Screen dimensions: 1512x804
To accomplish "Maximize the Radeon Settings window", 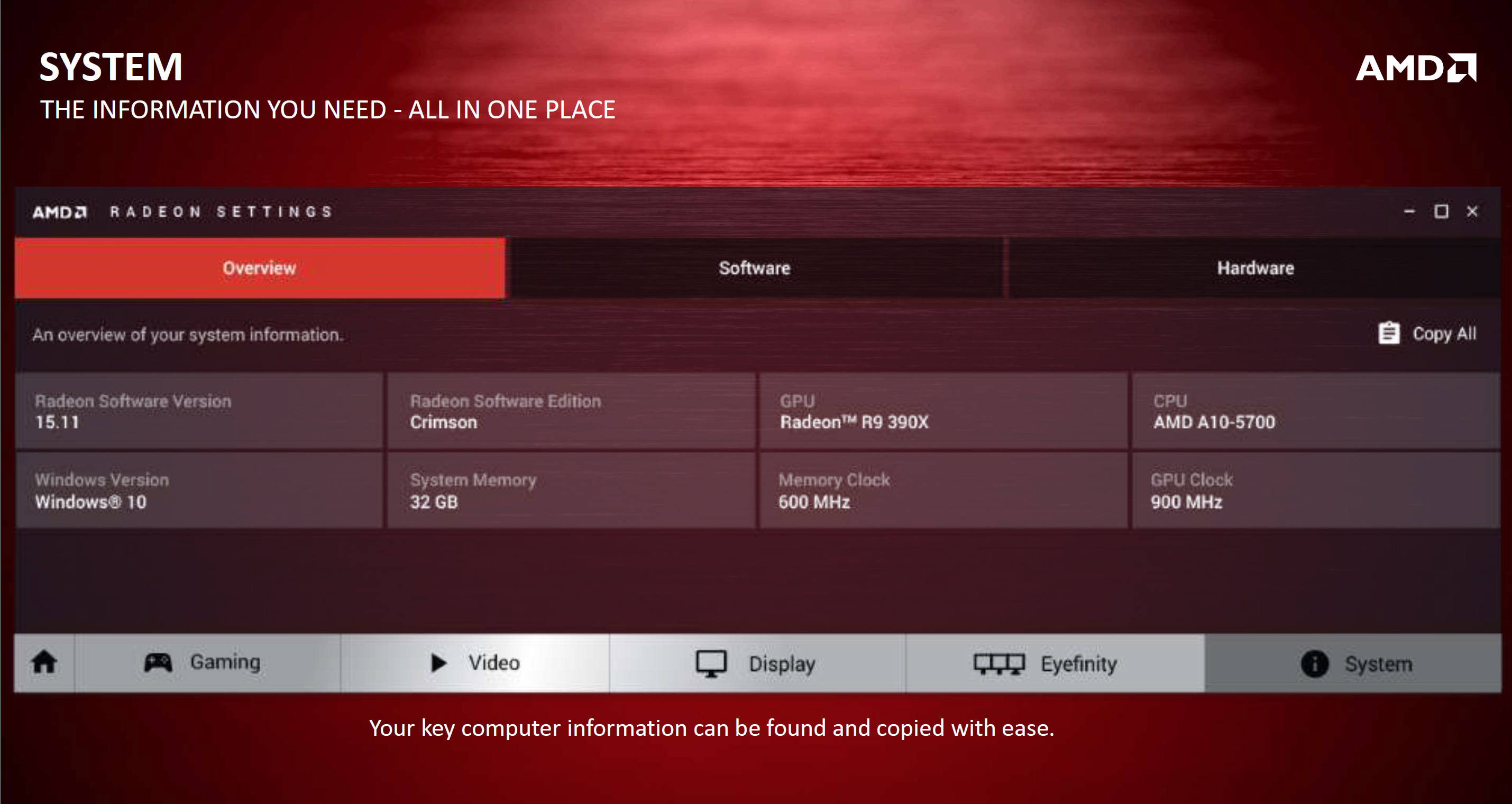I will click(x=1442, y=211).
